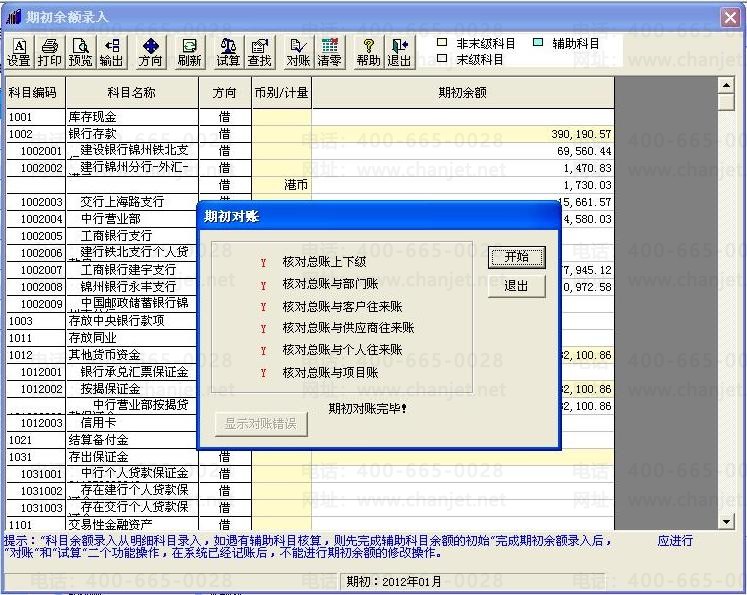
Task: Select account code 1002001
Action: point(36,151)
